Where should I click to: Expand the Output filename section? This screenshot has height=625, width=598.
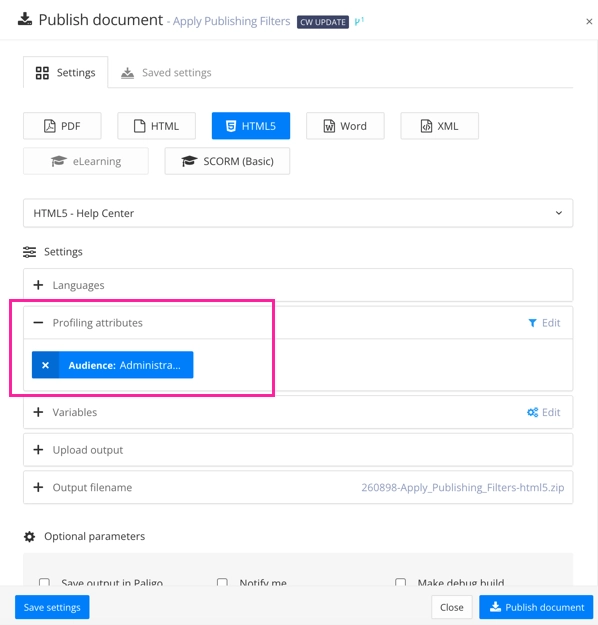[x=38, y=487]
